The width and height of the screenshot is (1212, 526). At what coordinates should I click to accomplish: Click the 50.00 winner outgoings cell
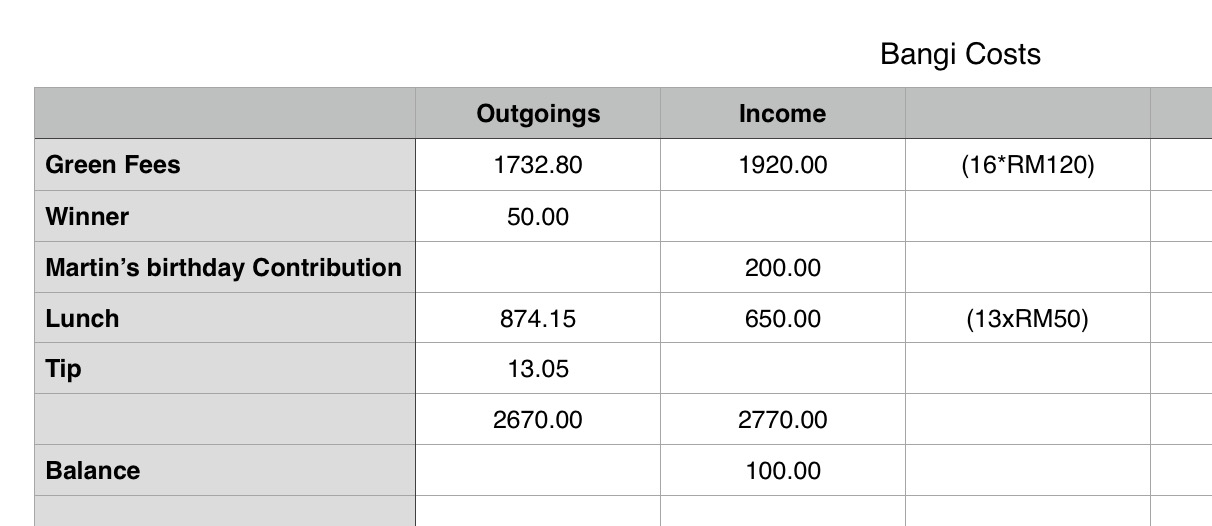click(x=538, y=216)
